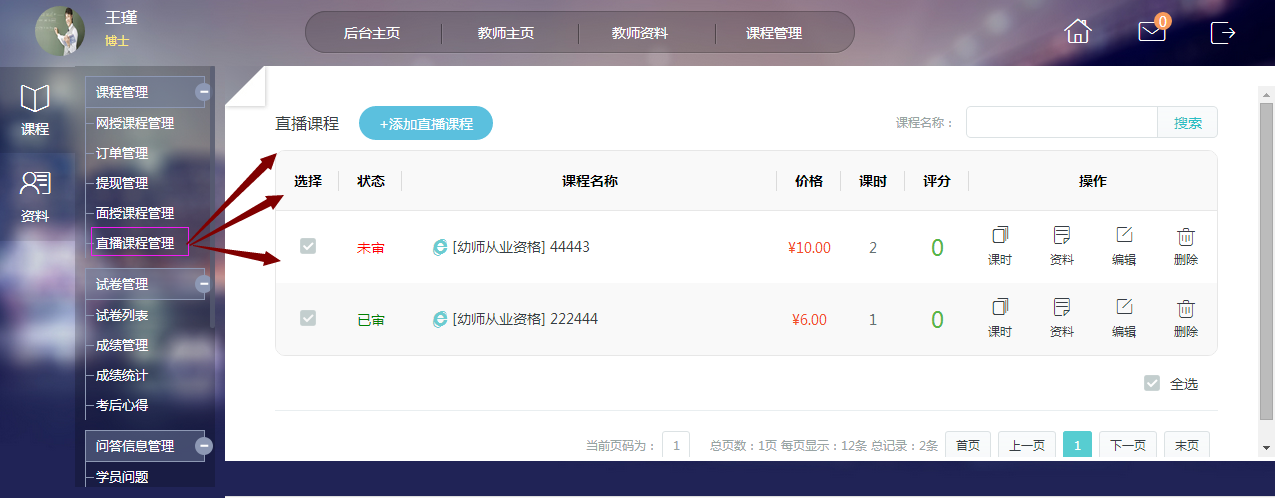
Task: Focus the 课程名称 search input field
Action: [1061, 123]
